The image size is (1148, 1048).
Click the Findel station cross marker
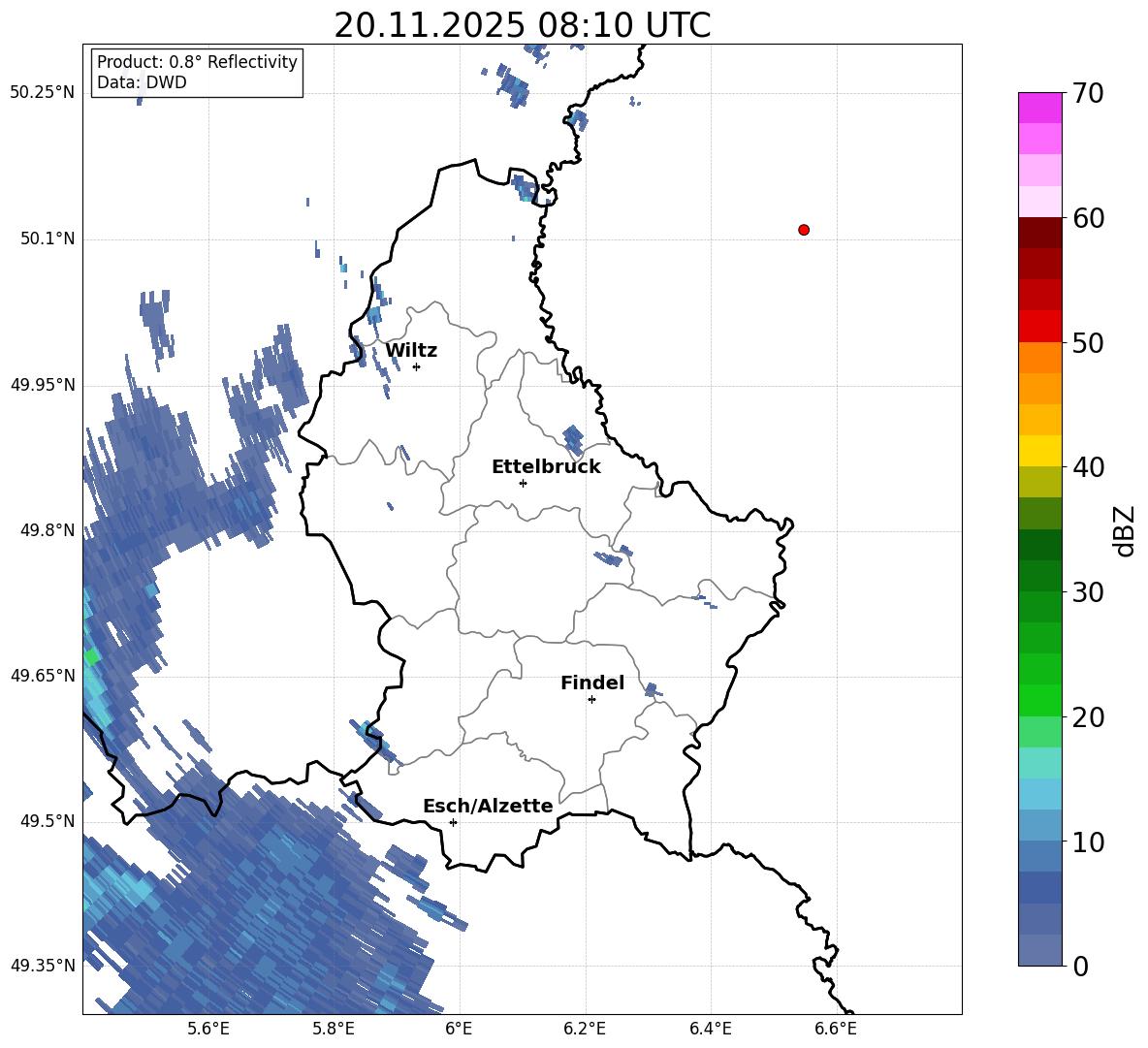click(x=591, y=700)
